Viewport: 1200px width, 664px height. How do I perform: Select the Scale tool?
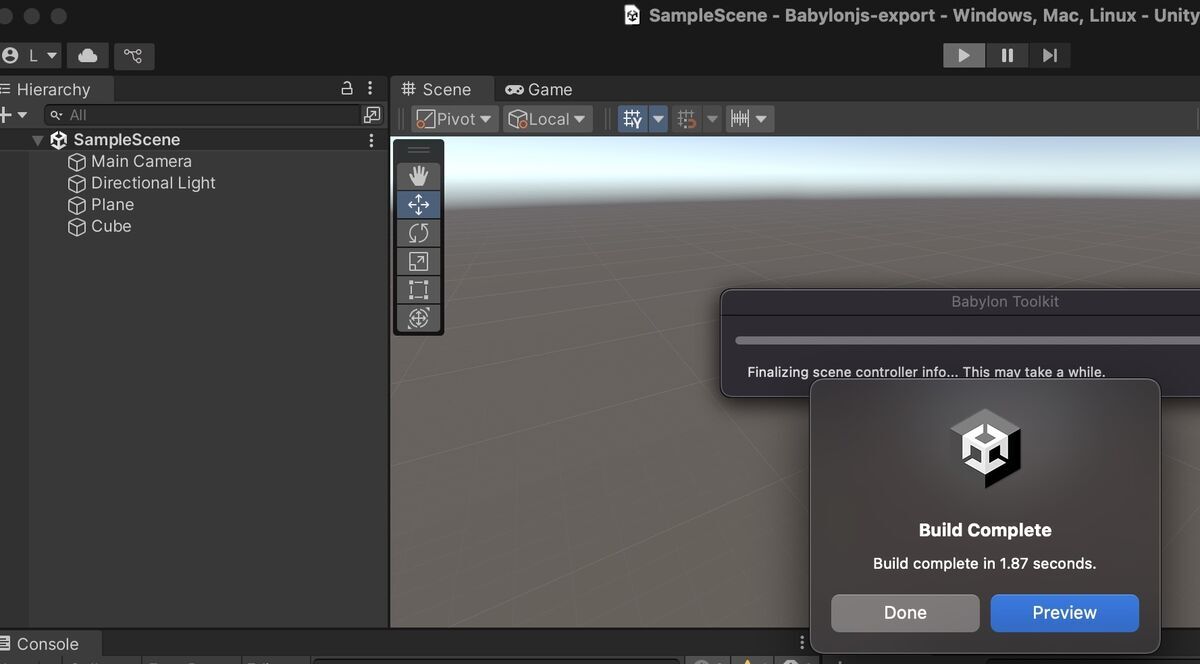coord(418,262)
